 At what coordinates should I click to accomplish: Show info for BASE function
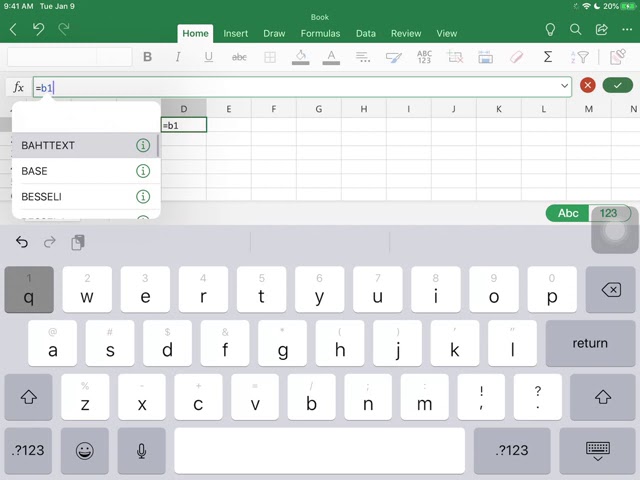click(x=143, y=171)
